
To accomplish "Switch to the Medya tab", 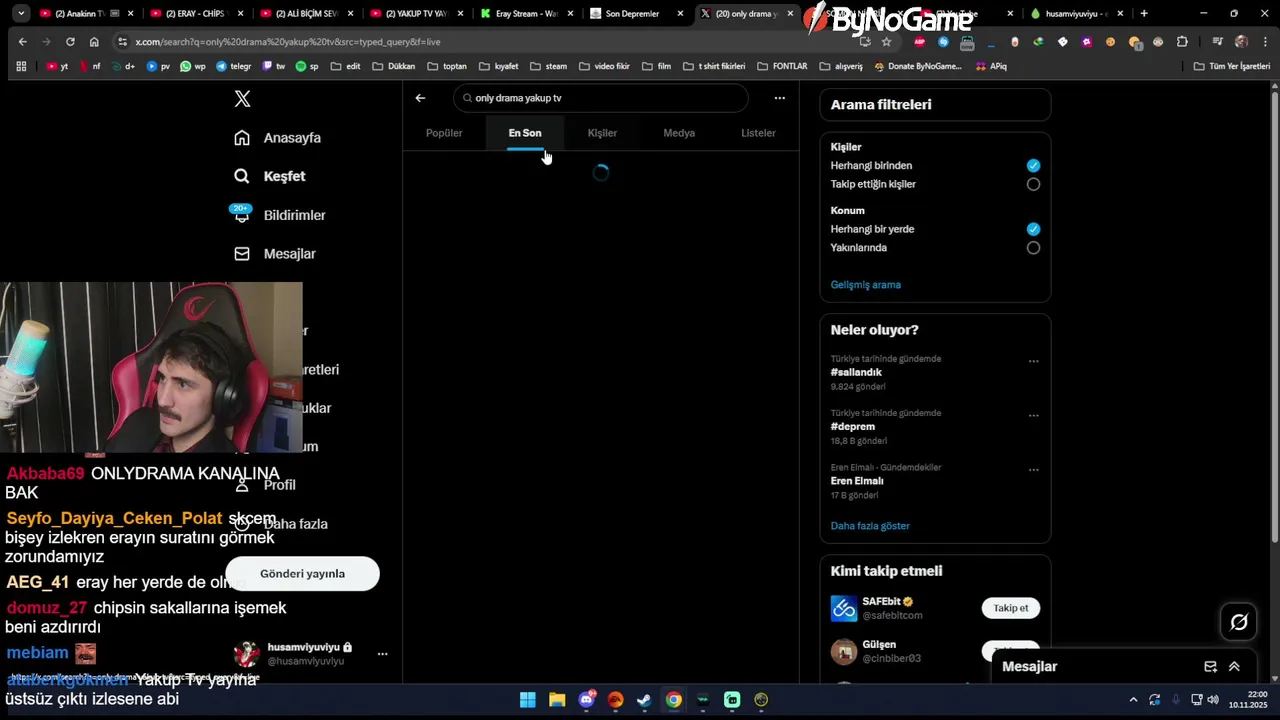I will 679,133.
